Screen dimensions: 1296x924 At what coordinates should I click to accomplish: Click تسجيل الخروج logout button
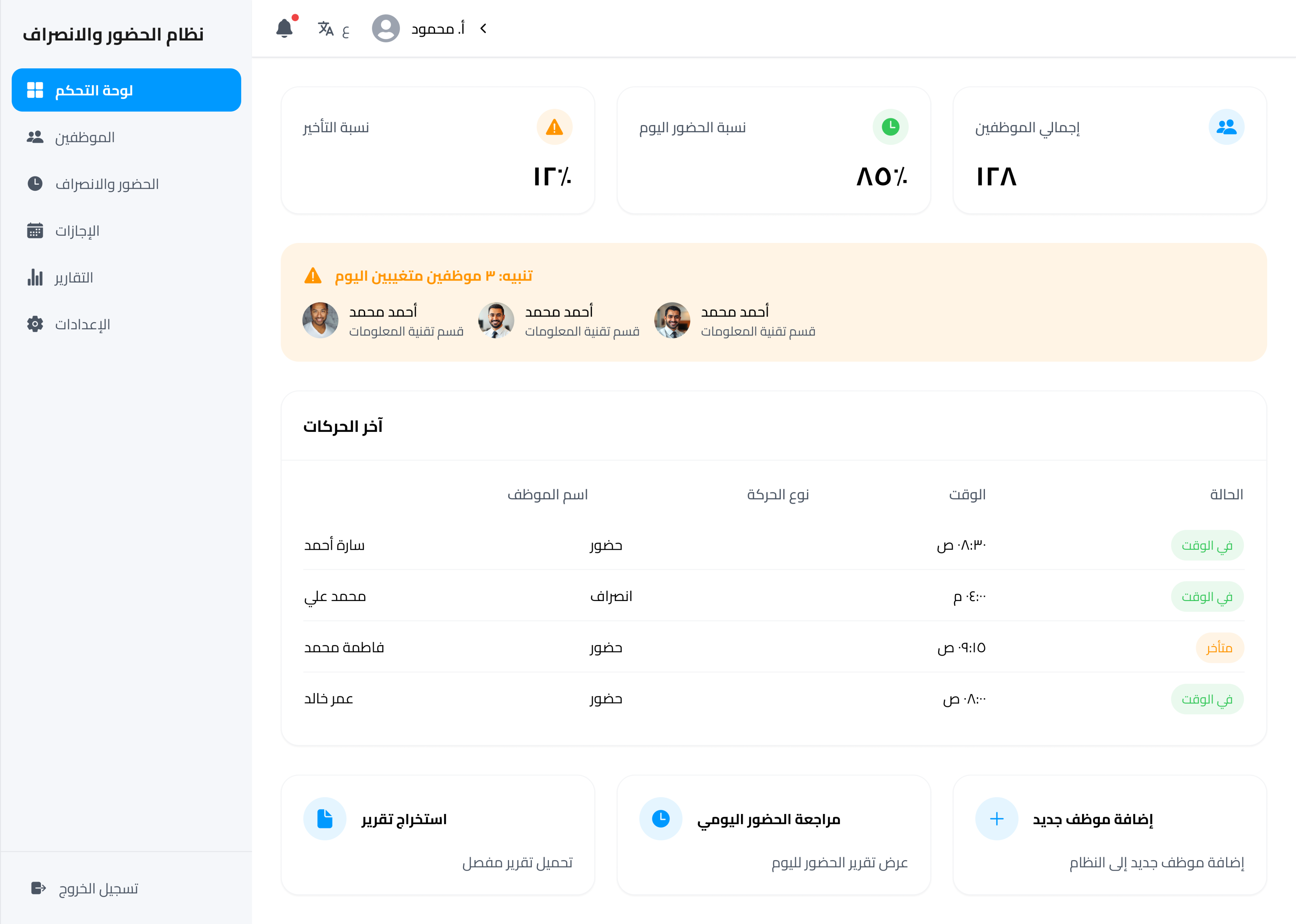point(85,888)
